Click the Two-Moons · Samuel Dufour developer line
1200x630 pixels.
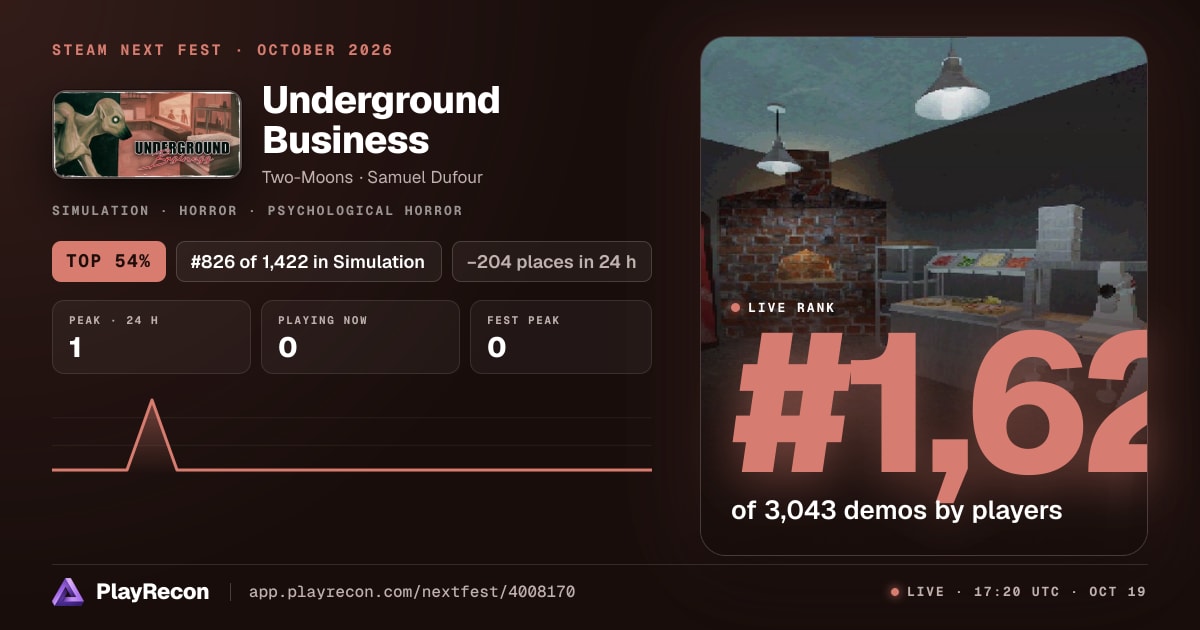(x=373, y=177)
